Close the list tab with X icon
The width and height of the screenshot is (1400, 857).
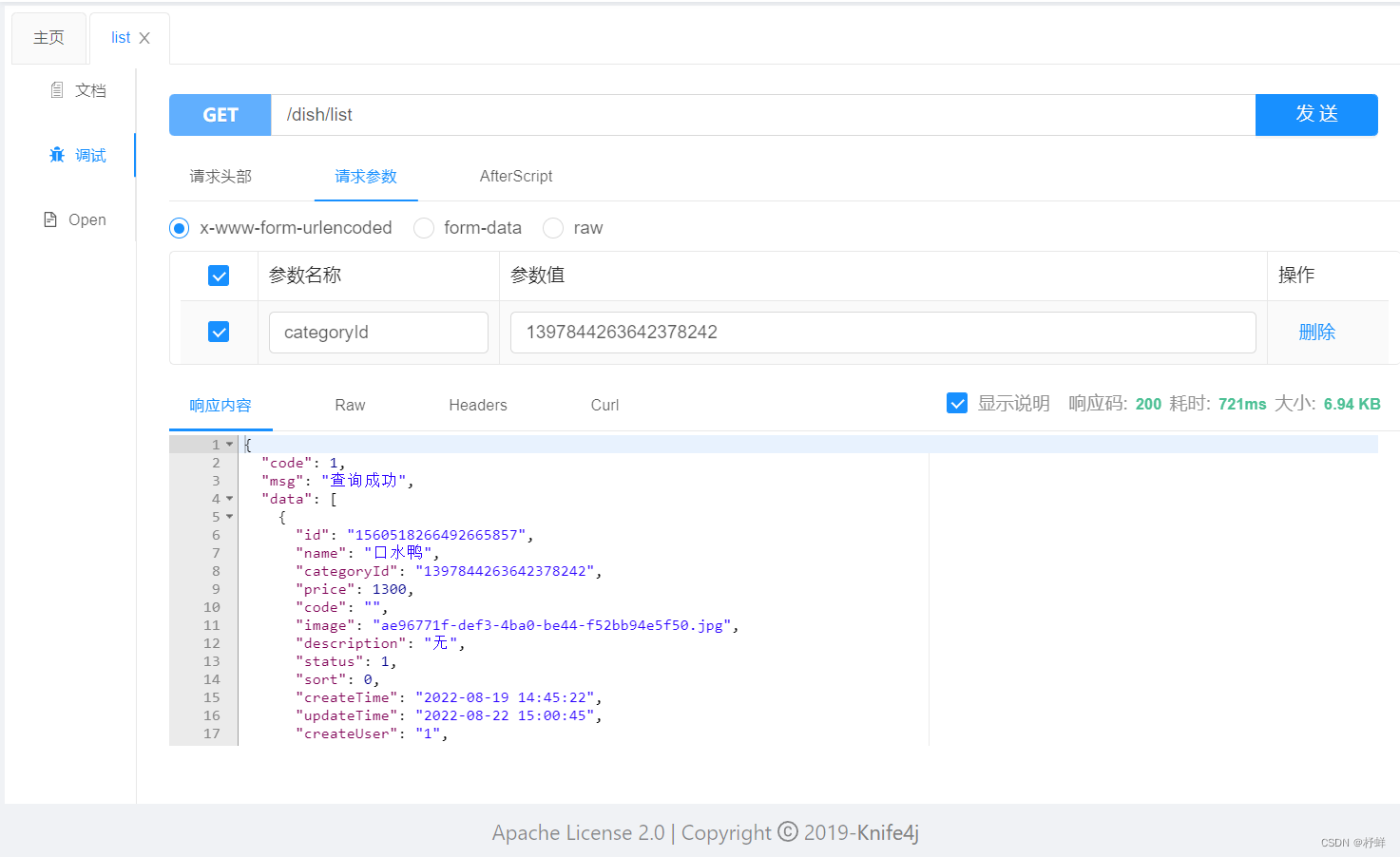click(x=144, y=38)
